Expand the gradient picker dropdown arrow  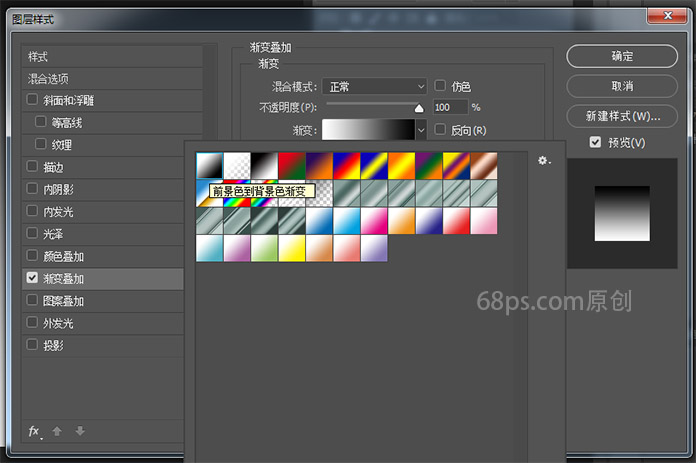pyautogui.click(x=421, y=130)
